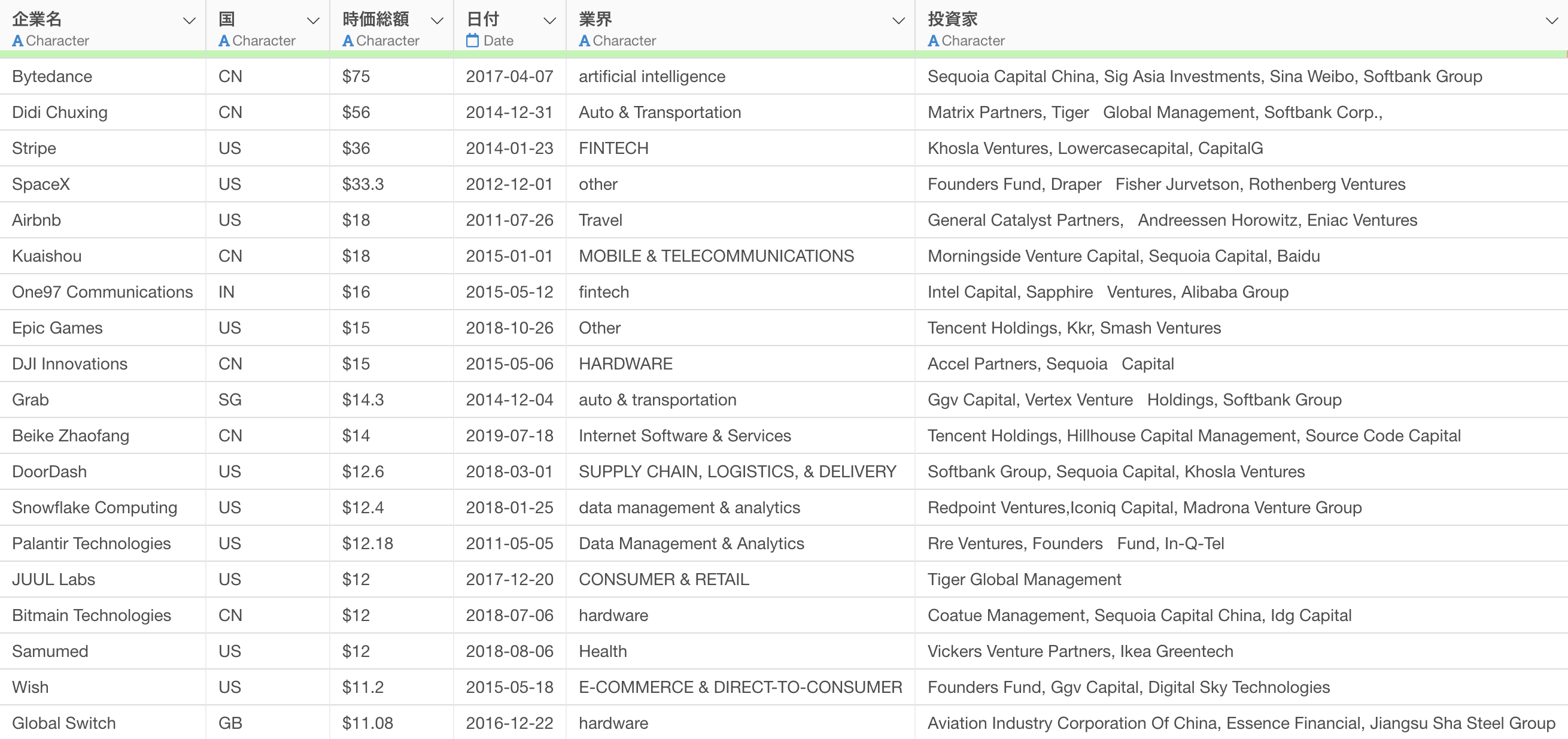Click the SG country cell
The width and height of the screenshot is (1568, 739).
268,399
